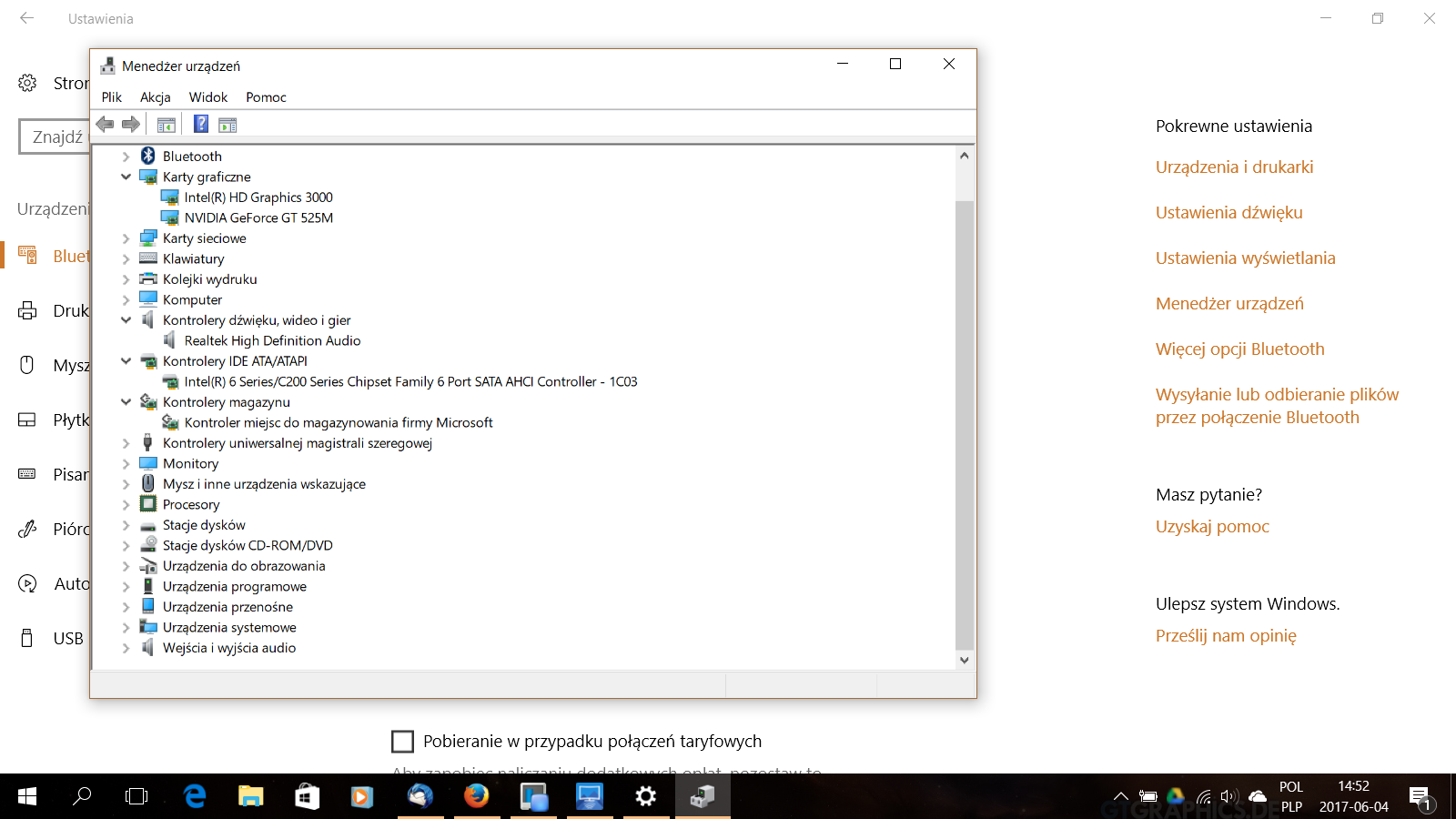Click the Klawiatury keyboard icon
This screenshot has width=1456, height=819.
pyautogui.click(x=148, y=258)
